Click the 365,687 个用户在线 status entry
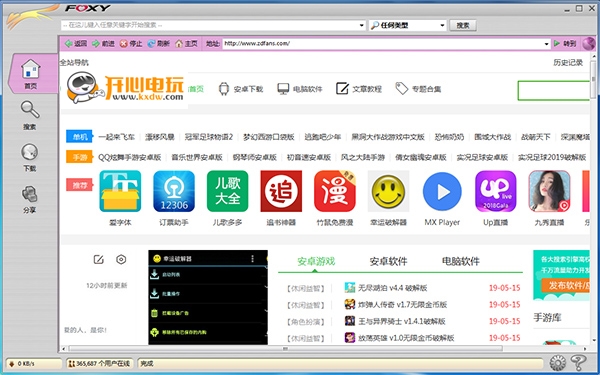Image resolution: width=600 pixels, height=375 pixels. pos(99,364)
